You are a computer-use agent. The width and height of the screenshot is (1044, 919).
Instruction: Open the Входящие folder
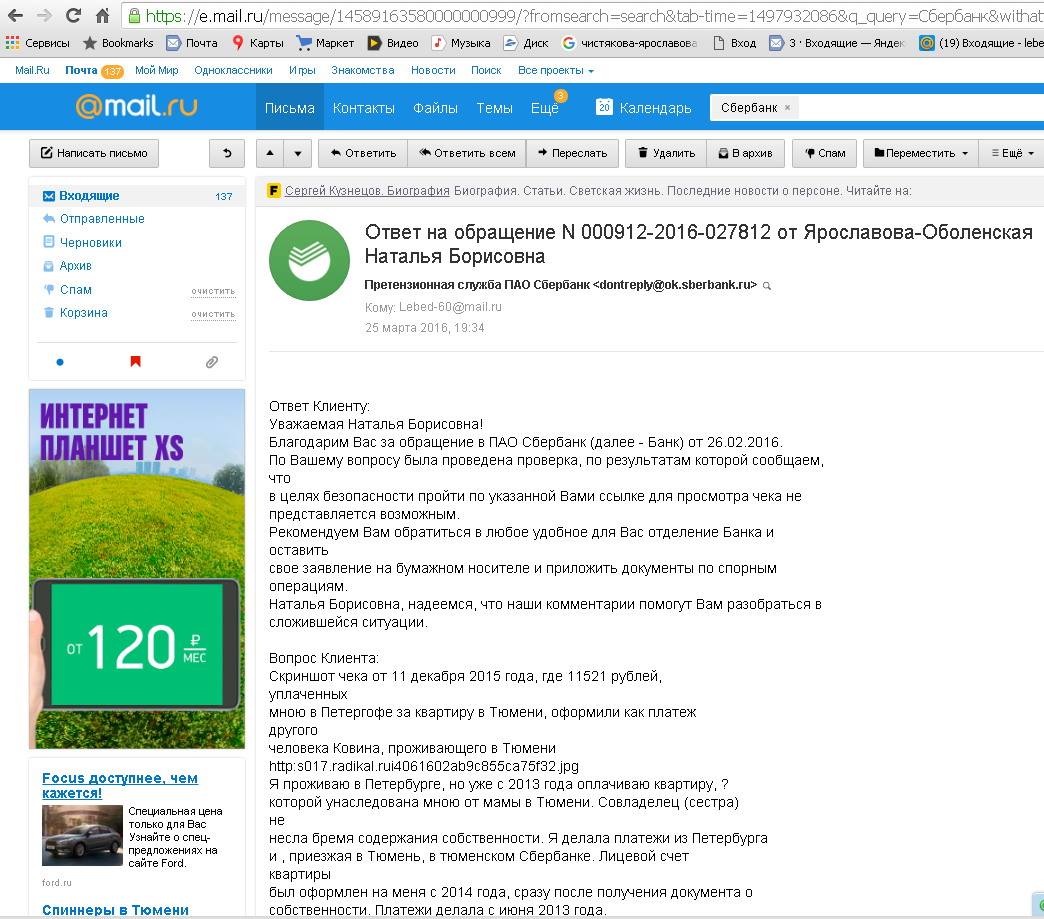pyautogui.click(x=137, y=196)
